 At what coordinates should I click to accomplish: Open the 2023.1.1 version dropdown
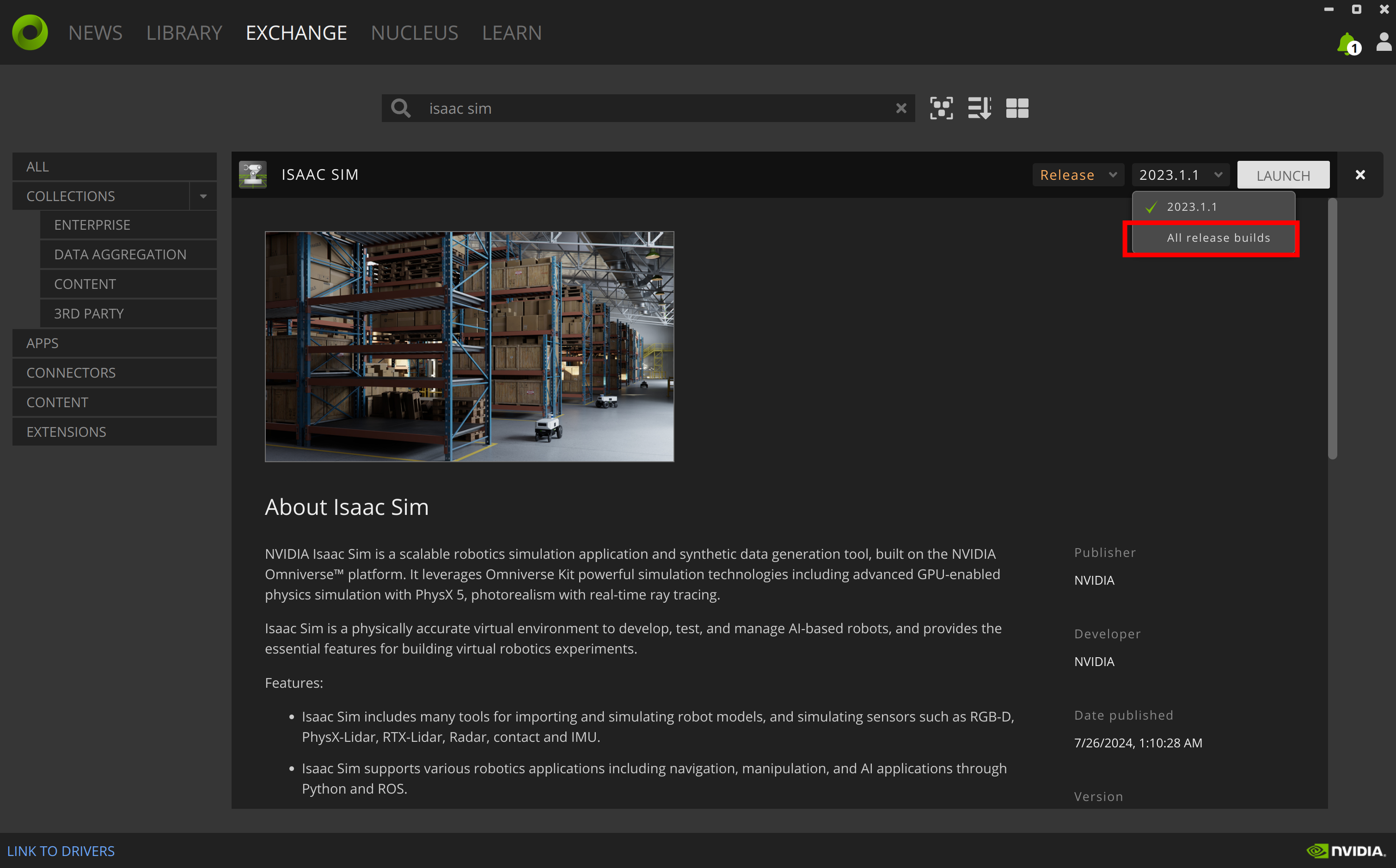coord(1180,175)
